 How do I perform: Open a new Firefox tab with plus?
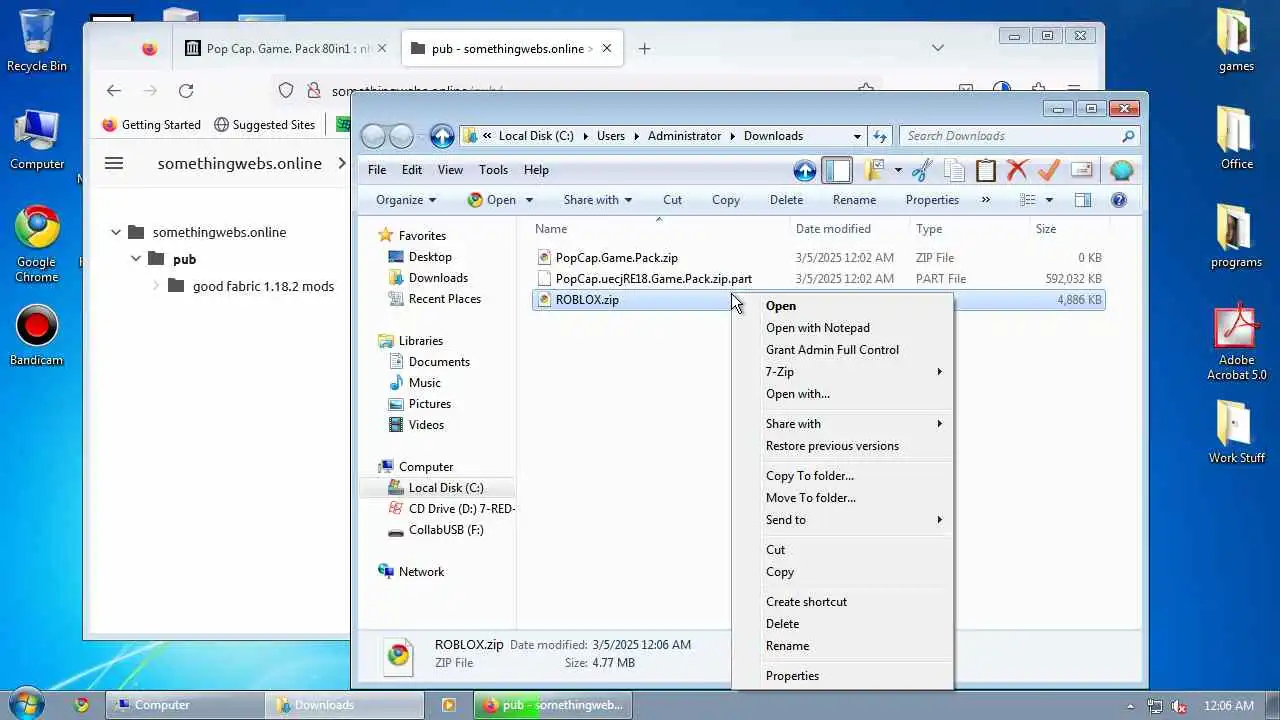coord(644,48)
